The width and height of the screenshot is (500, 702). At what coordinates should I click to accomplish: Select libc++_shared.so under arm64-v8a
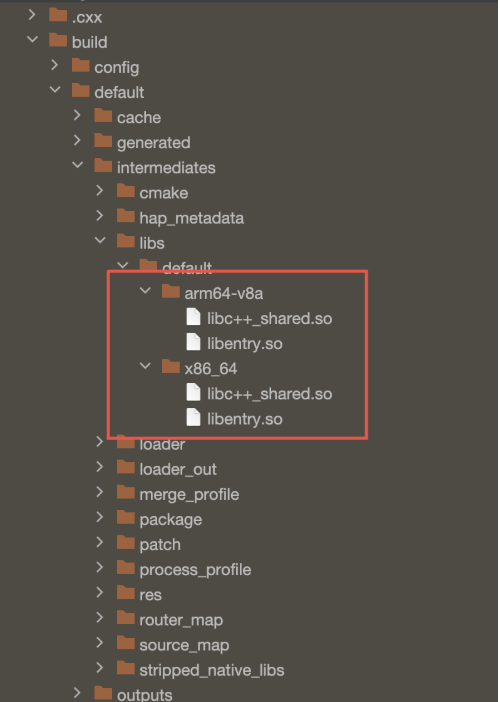269,319
